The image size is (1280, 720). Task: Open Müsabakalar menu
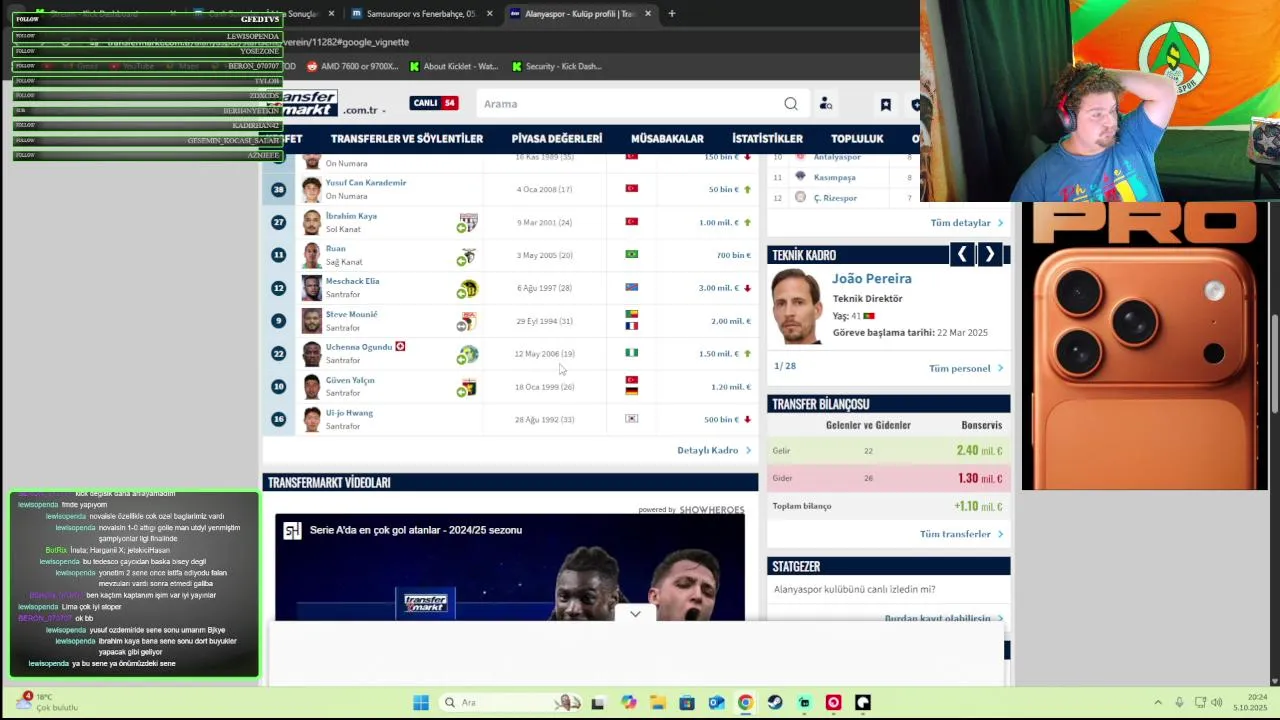tap(667, 139)
